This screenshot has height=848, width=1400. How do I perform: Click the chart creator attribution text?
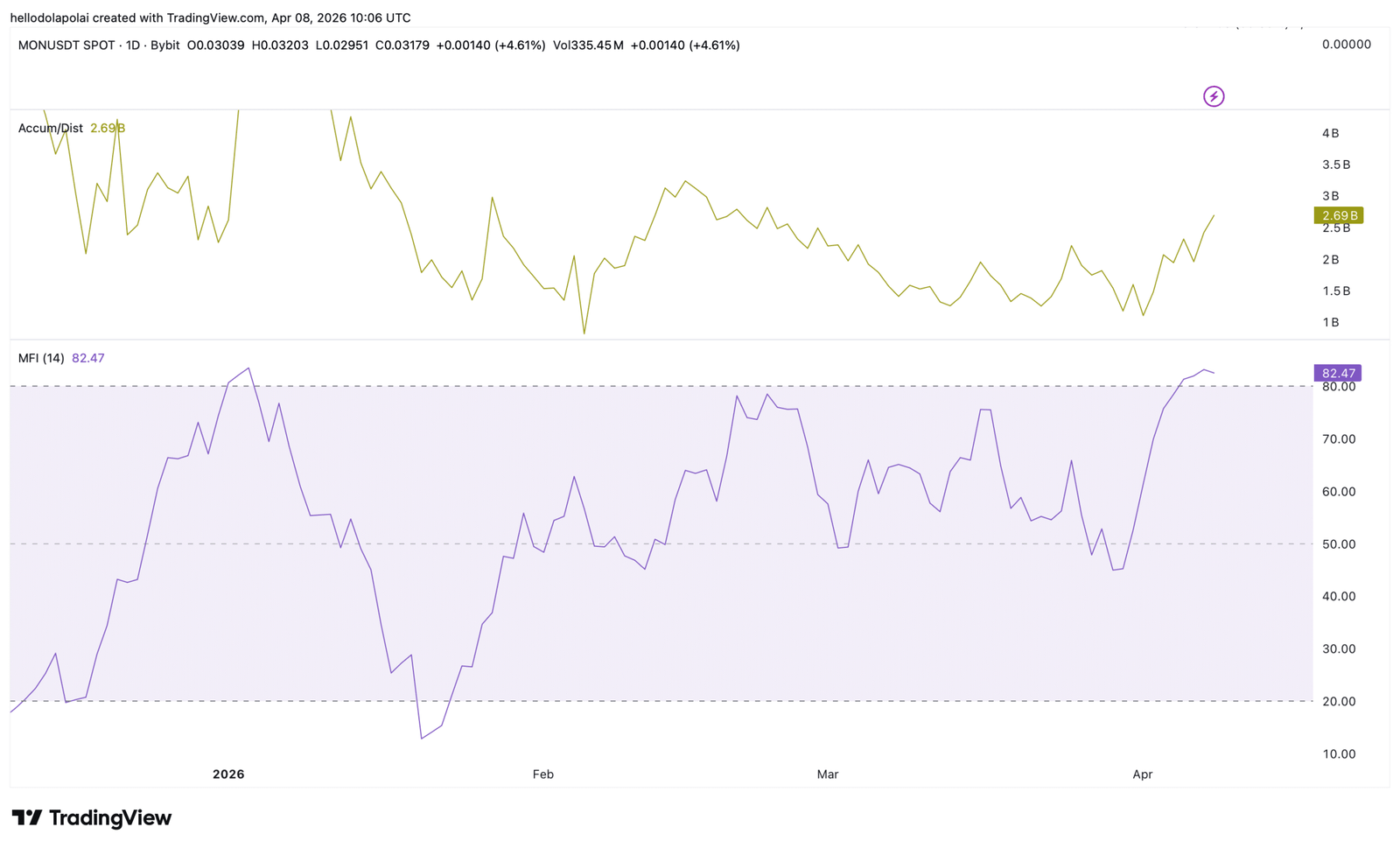point(210,18)
